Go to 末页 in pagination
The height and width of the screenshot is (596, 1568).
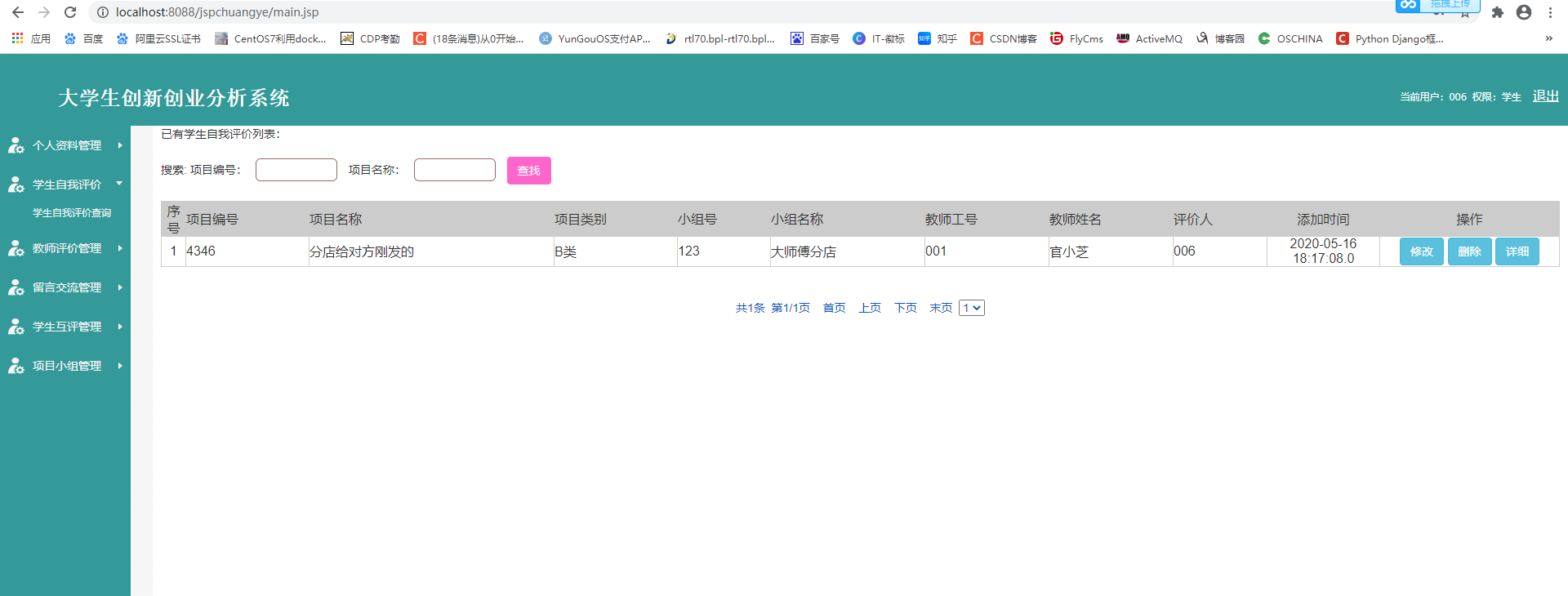click(x=941, y=308)
